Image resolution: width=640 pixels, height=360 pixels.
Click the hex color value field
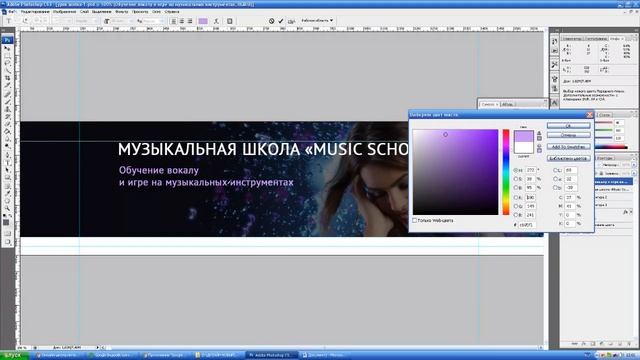(527, 225)
